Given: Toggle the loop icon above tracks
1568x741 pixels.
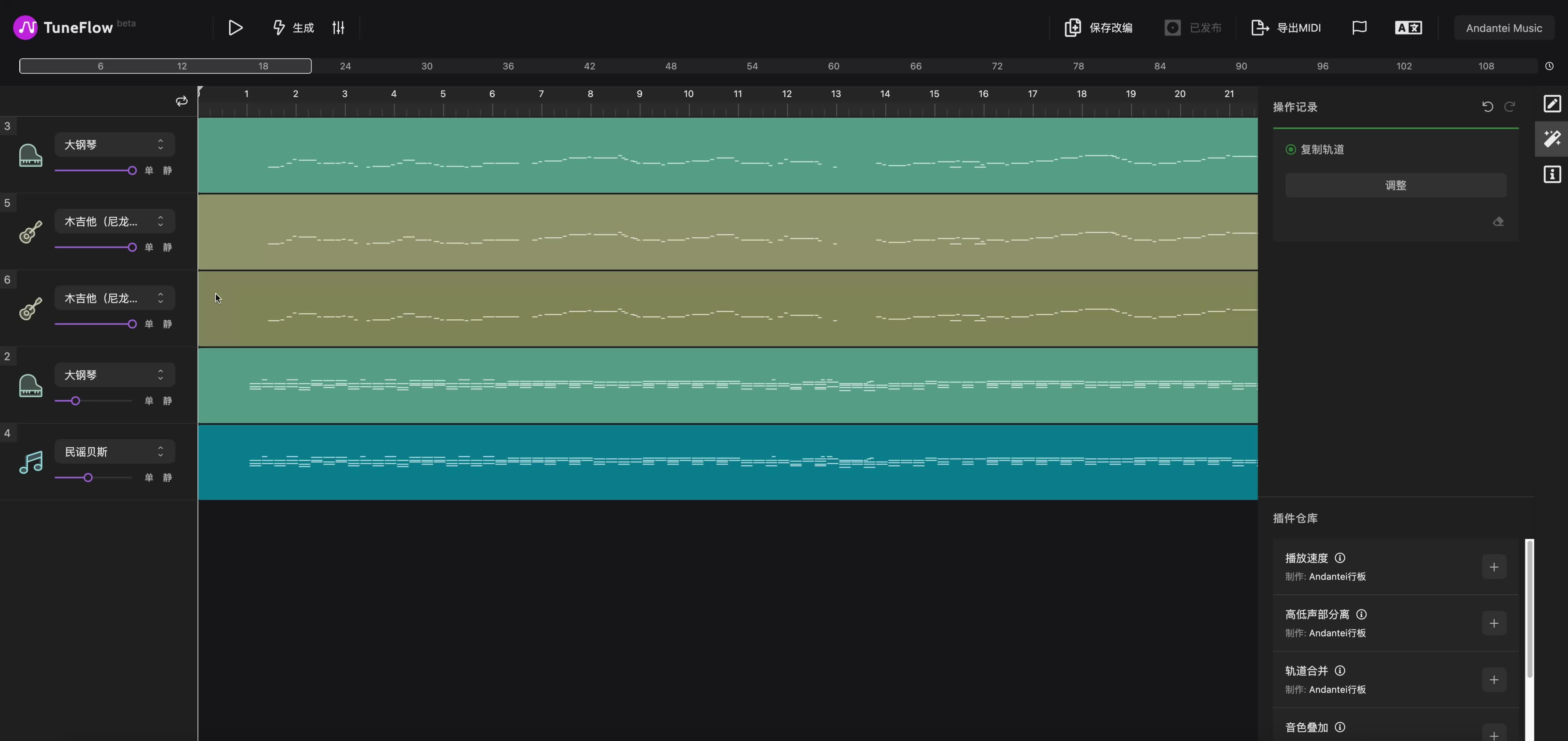Looking at the screenshot, I should click(181, 101).
